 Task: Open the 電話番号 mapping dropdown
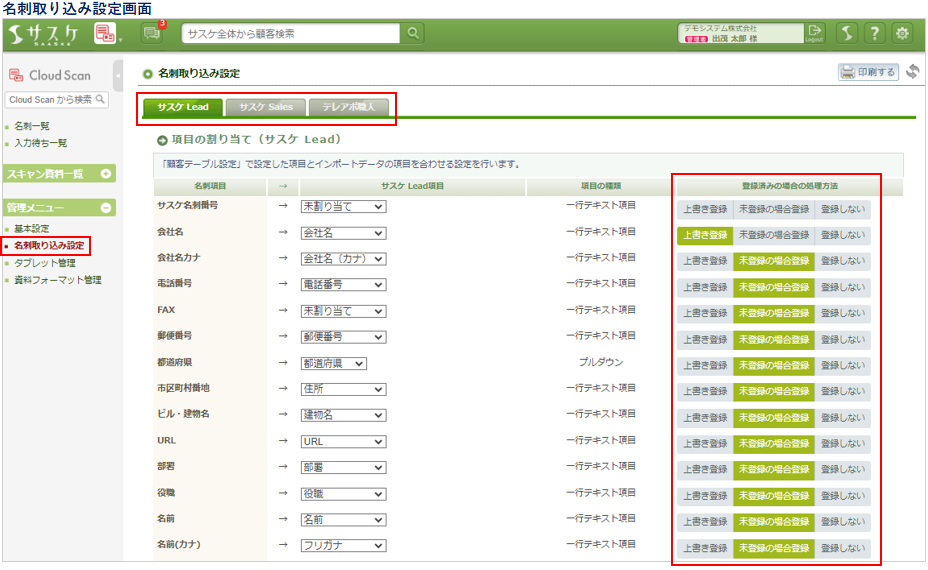point(343,285)
